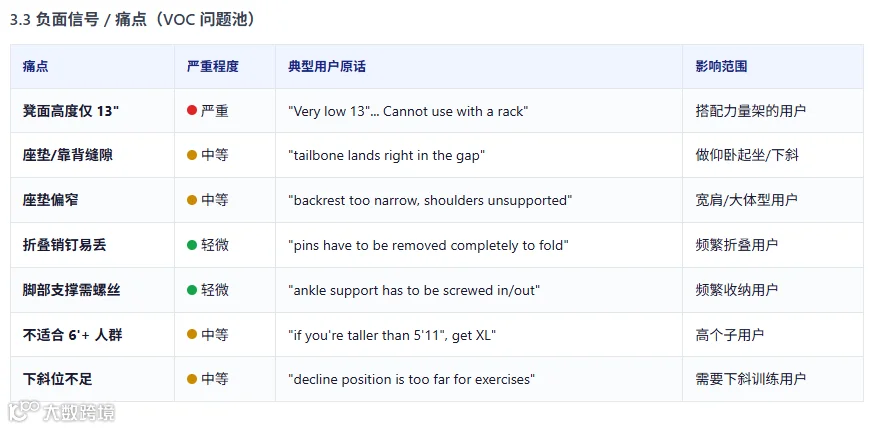Click the red severity dot beside 严重

(x=192, y=110)
